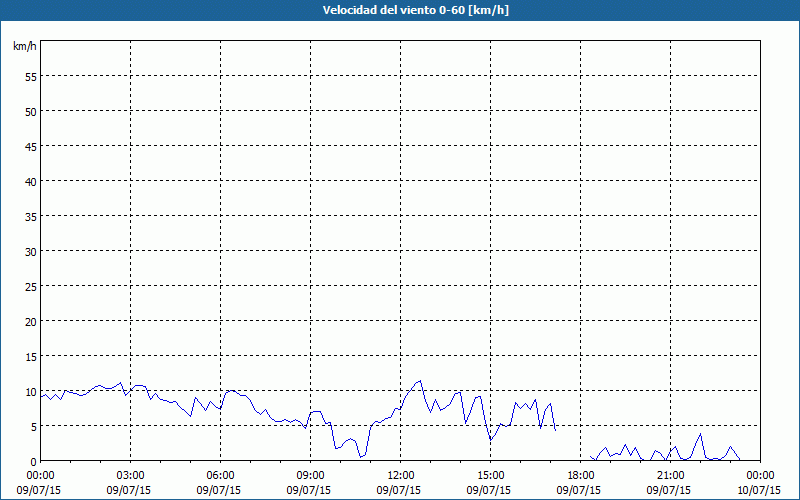800x500 pixels.
Task: Click the 30 value on the Y axis
Action: [31, 252]
